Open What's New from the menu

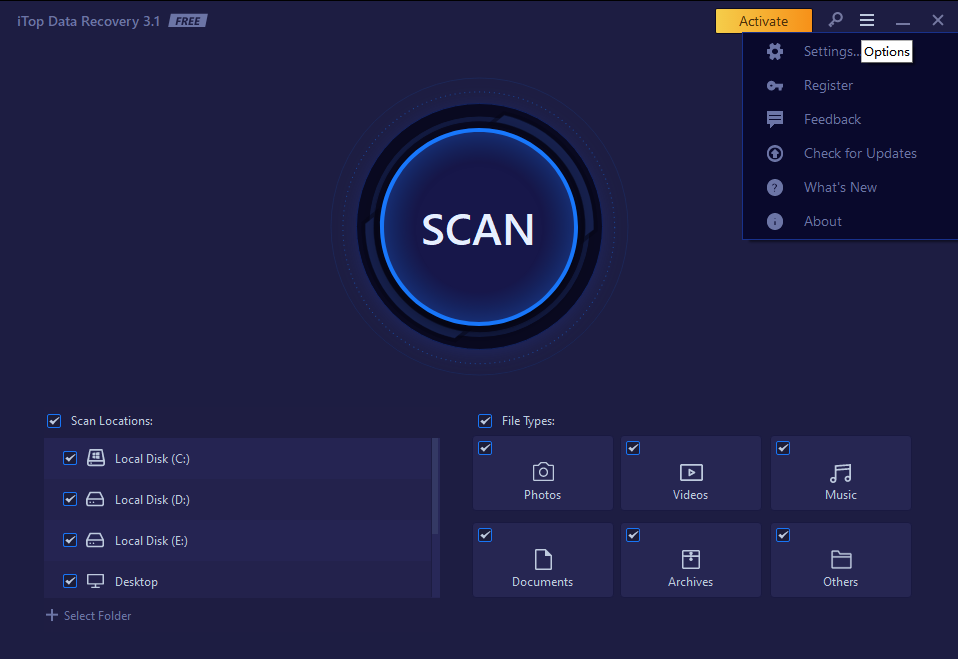(840, 187)
